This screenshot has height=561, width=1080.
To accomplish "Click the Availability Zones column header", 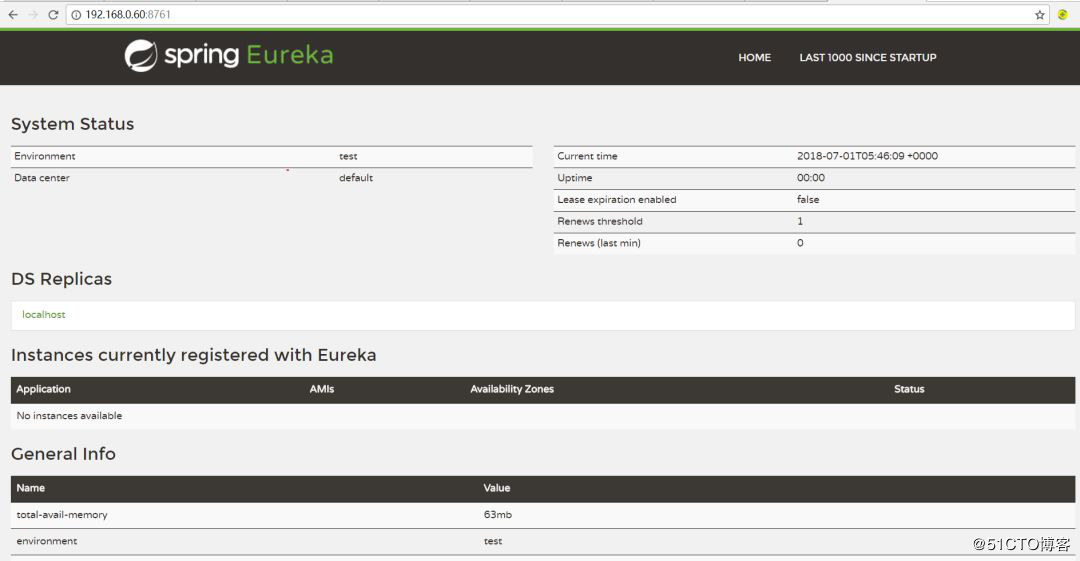I will tap(512, 389).
